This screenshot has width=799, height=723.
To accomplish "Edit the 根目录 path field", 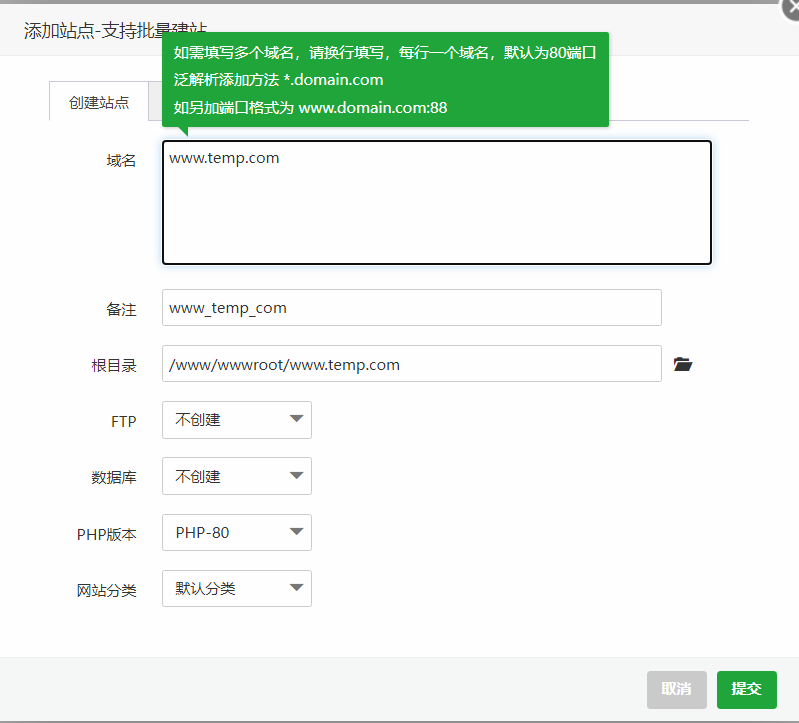I will pos(412,364).
